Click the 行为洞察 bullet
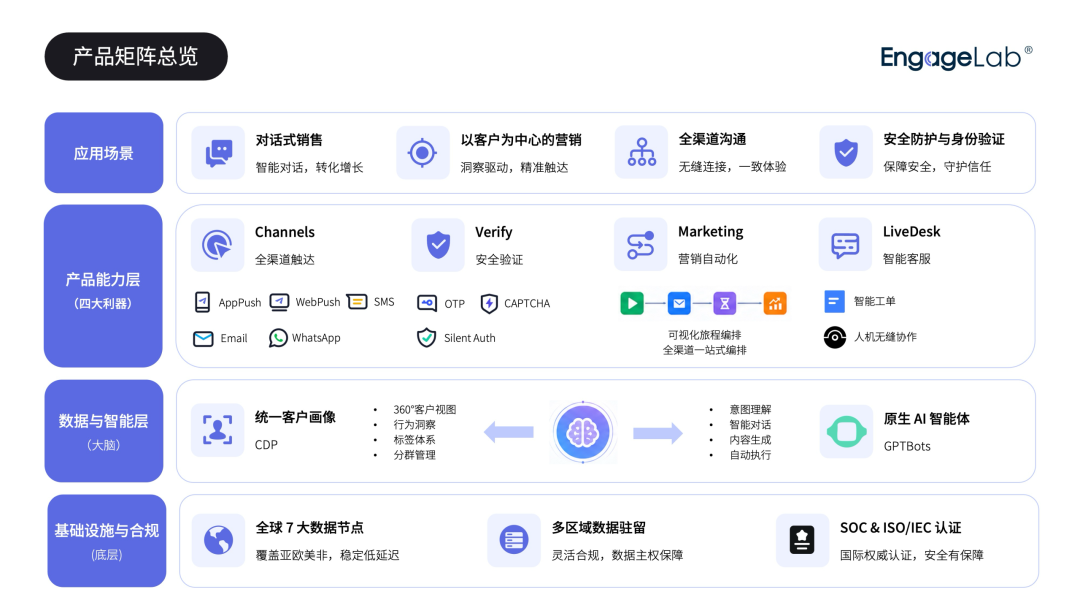This screenshot has height=608, width=1080. coord(415,425)
